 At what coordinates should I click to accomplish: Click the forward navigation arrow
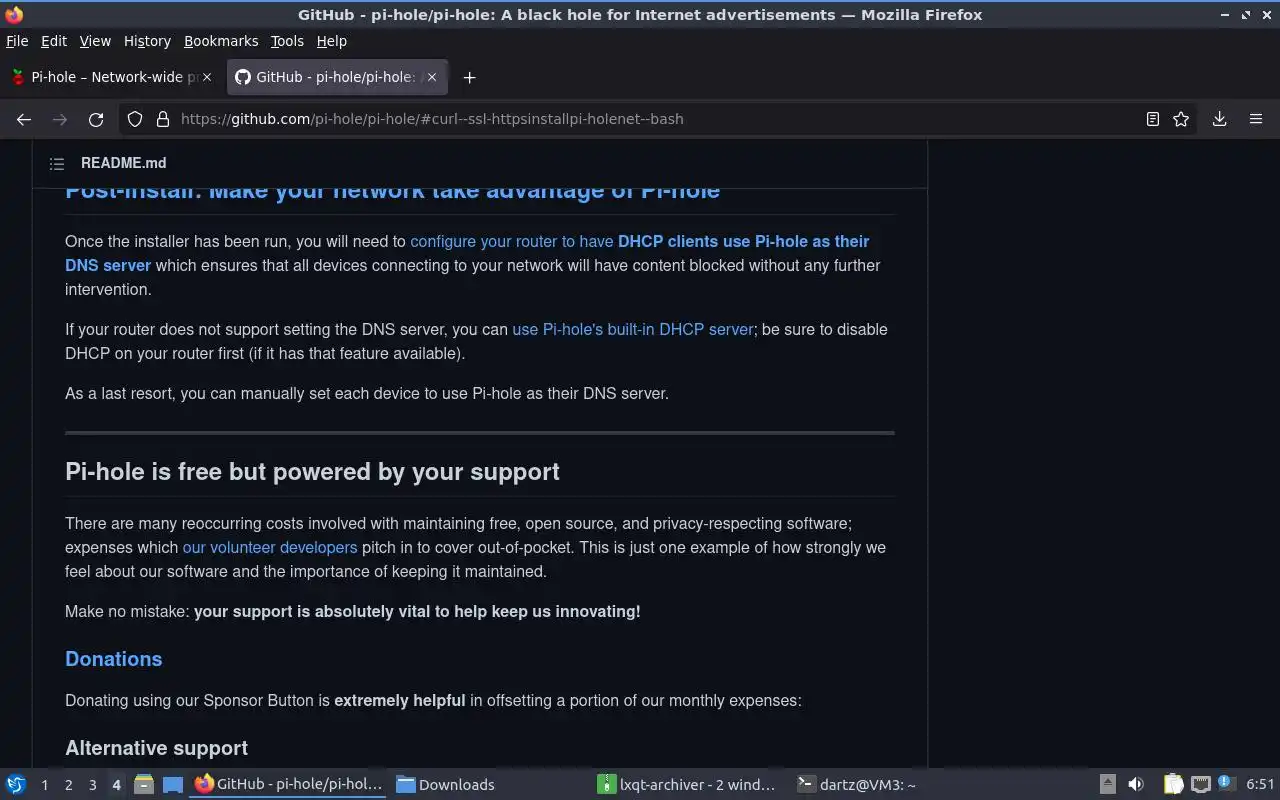coord(60,119)
